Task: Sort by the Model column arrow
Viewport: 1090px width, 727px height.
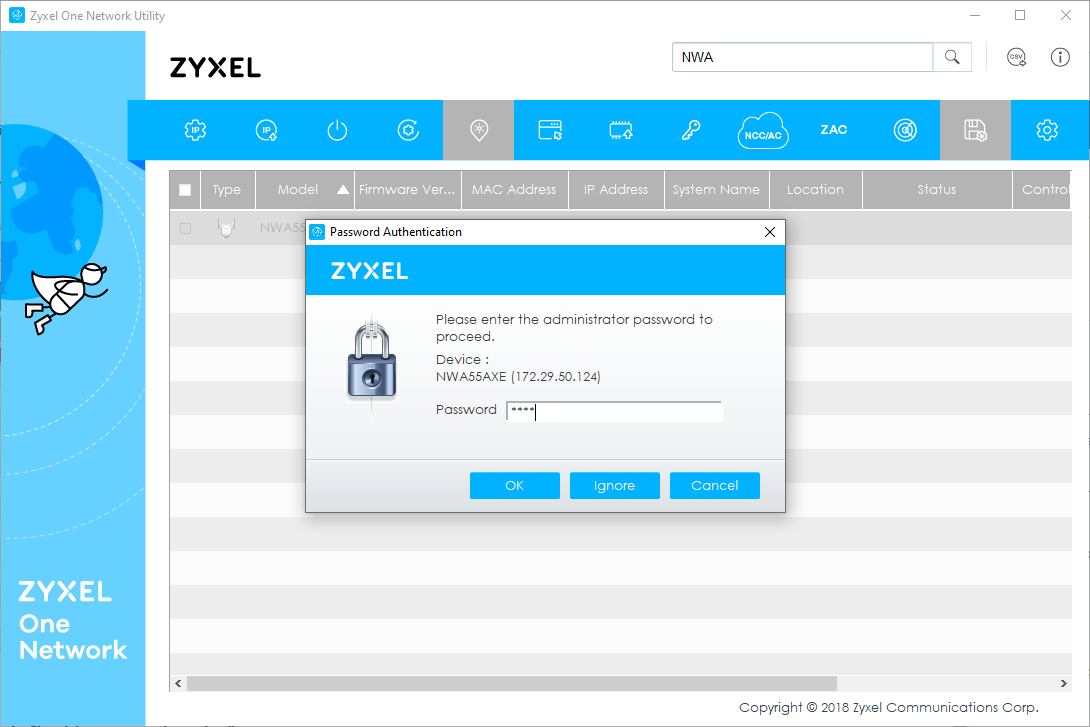Action: click(343, 190)
